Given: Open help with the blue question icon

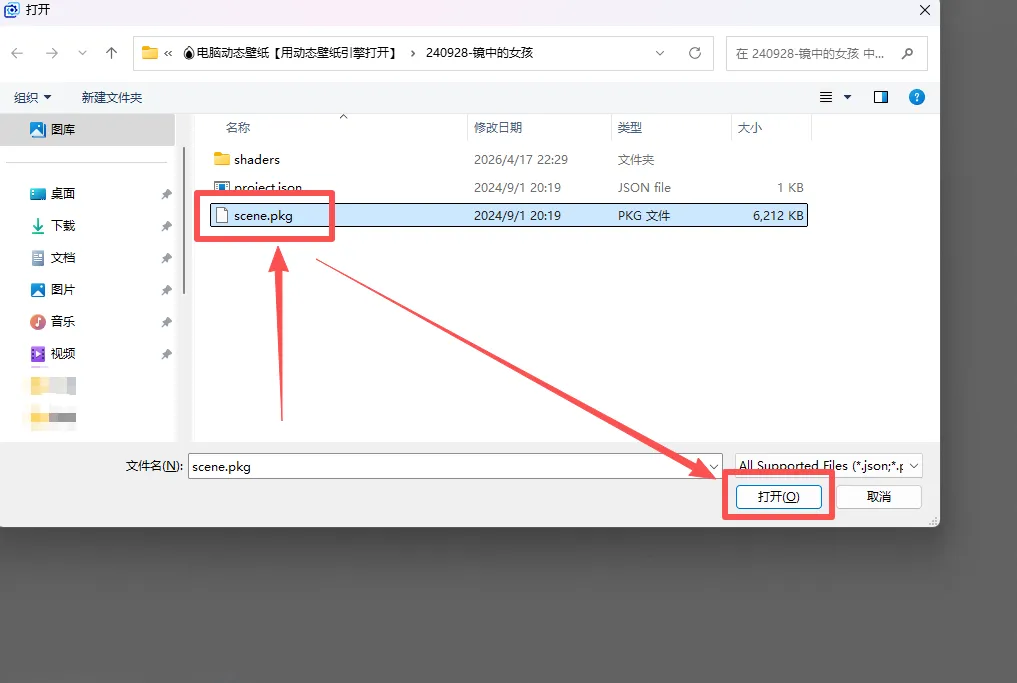Looking at the screenshot, I should coord(916,97).
